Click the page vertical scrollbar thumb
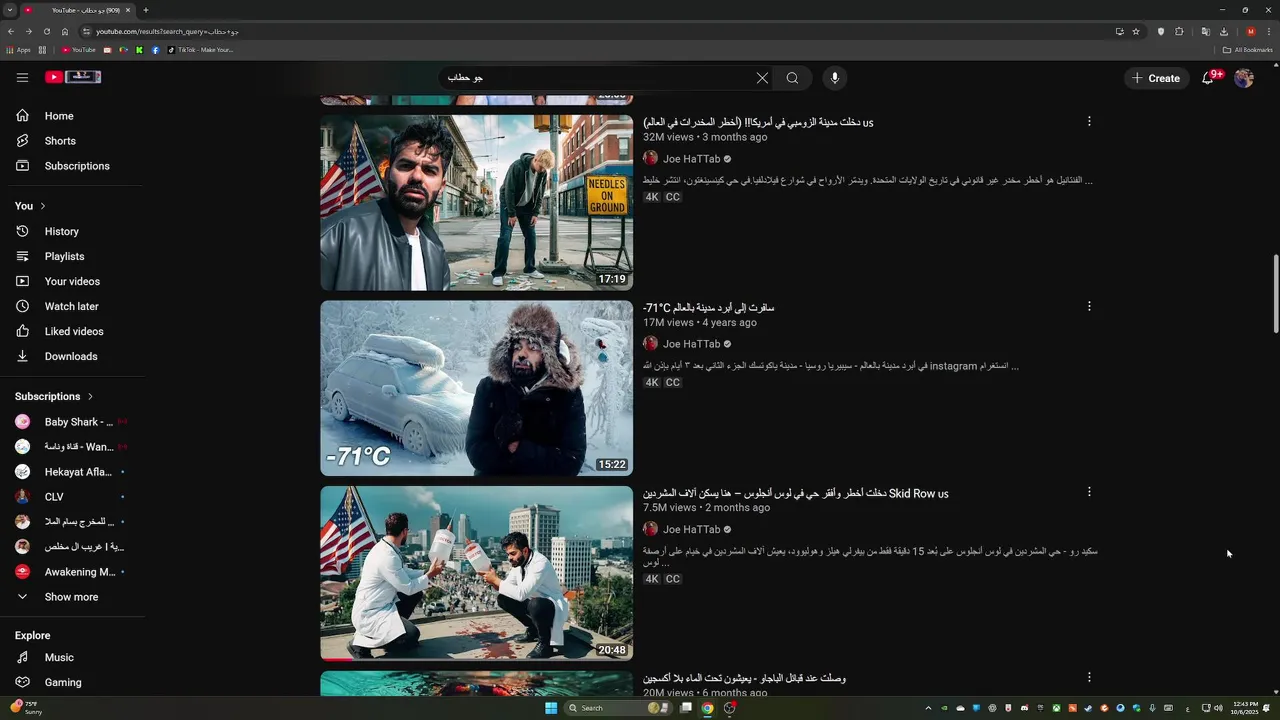The width and height of the screenshot is (1280, 720). [1275, 295]
